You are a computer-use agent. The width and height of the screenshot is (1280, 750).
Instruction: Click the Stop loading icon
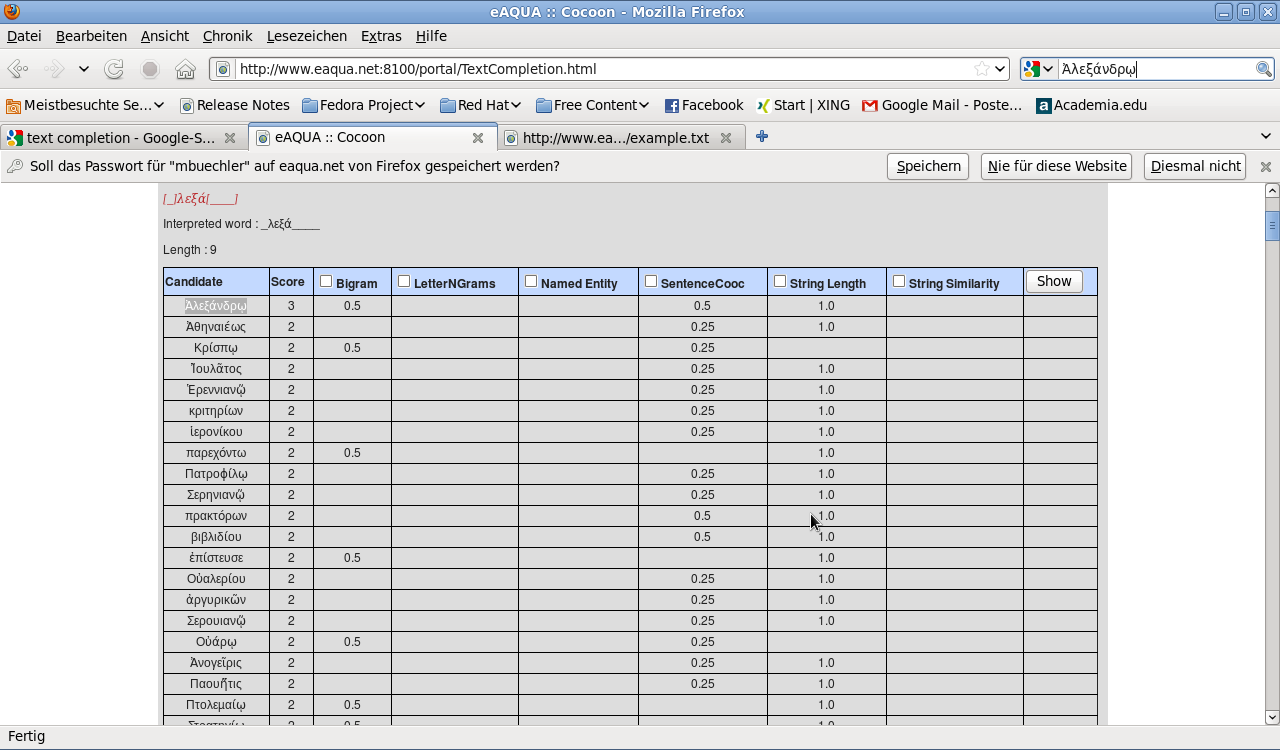coord(150,69)
